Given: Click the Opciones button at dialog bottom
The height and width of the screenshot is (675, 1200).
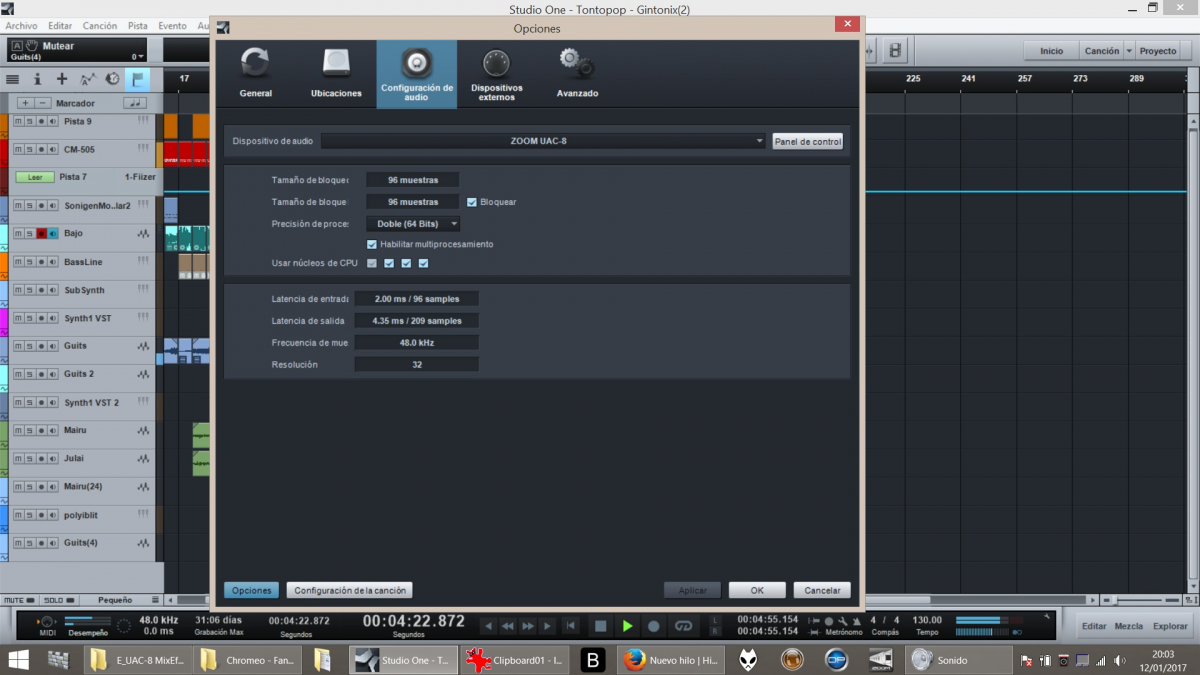Looking at the screenshot, I should (251, 590).
